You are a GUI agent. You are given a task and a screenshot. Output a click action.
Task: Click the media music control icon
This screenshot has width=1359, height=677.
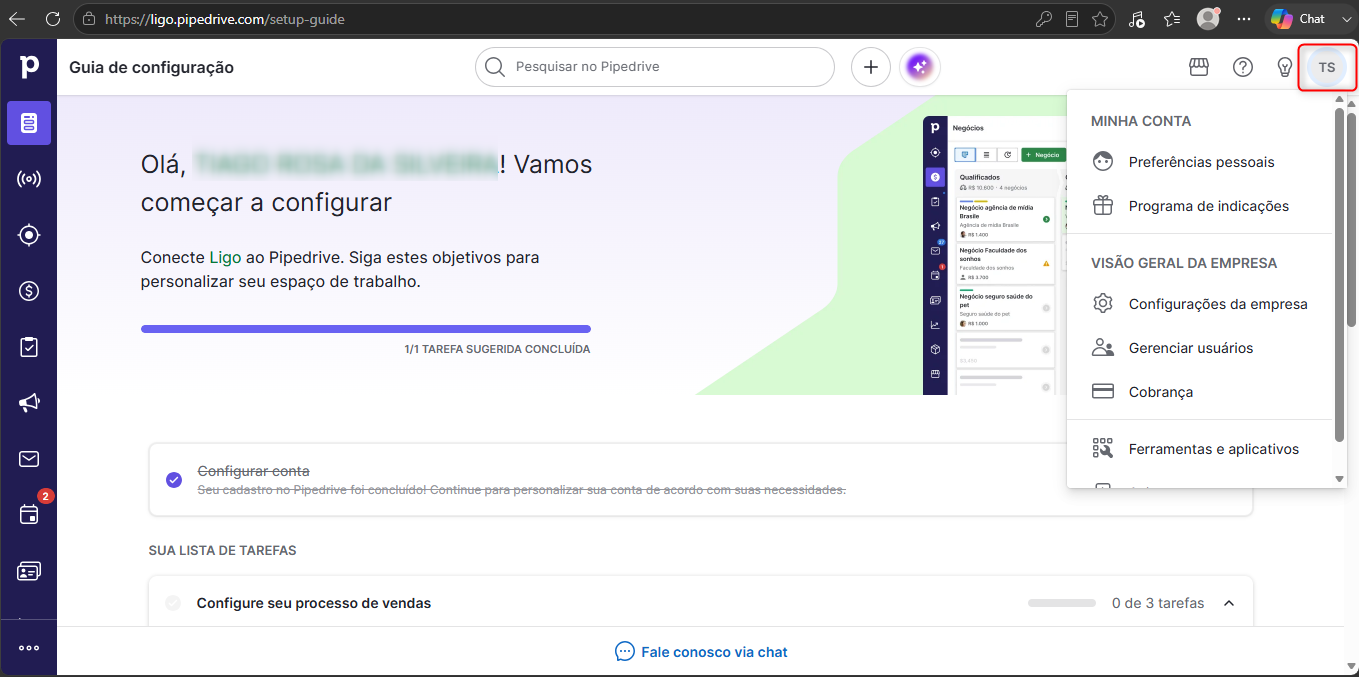click(x=1136, y=19)
